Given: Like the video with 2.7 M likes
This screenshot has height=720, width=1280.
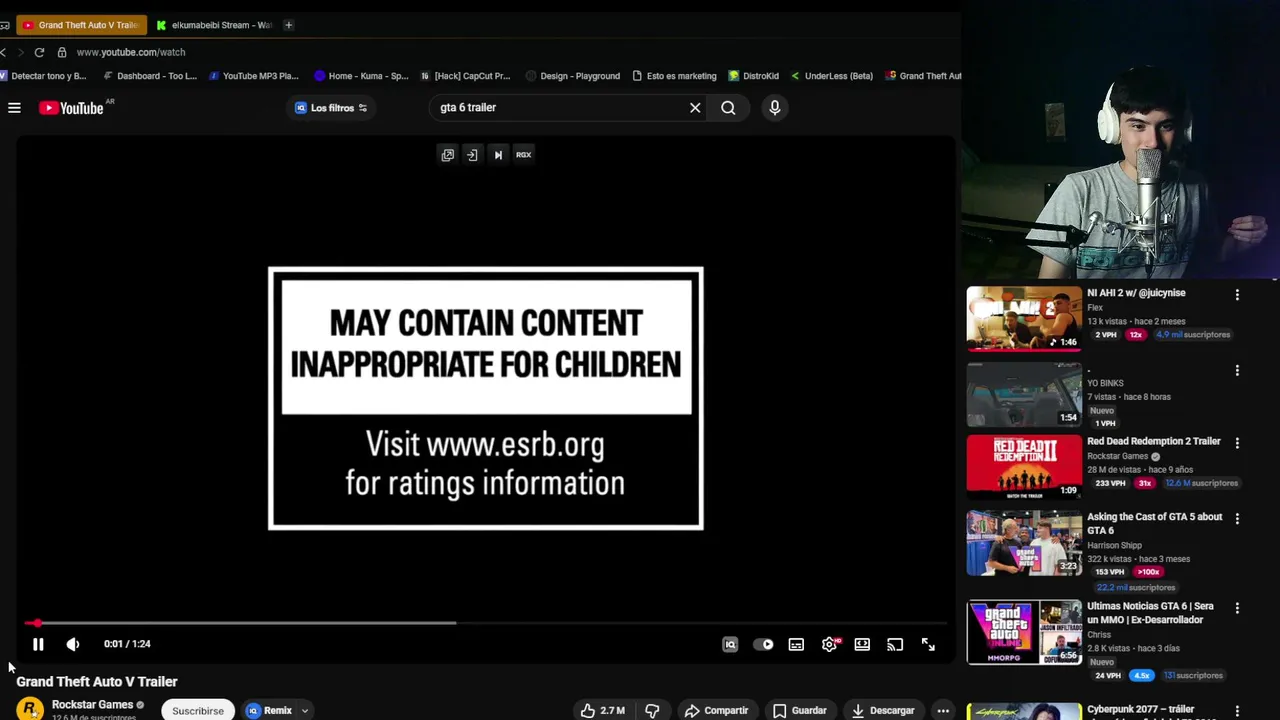Looking at the screenshot, I should [x=603, y=711].
